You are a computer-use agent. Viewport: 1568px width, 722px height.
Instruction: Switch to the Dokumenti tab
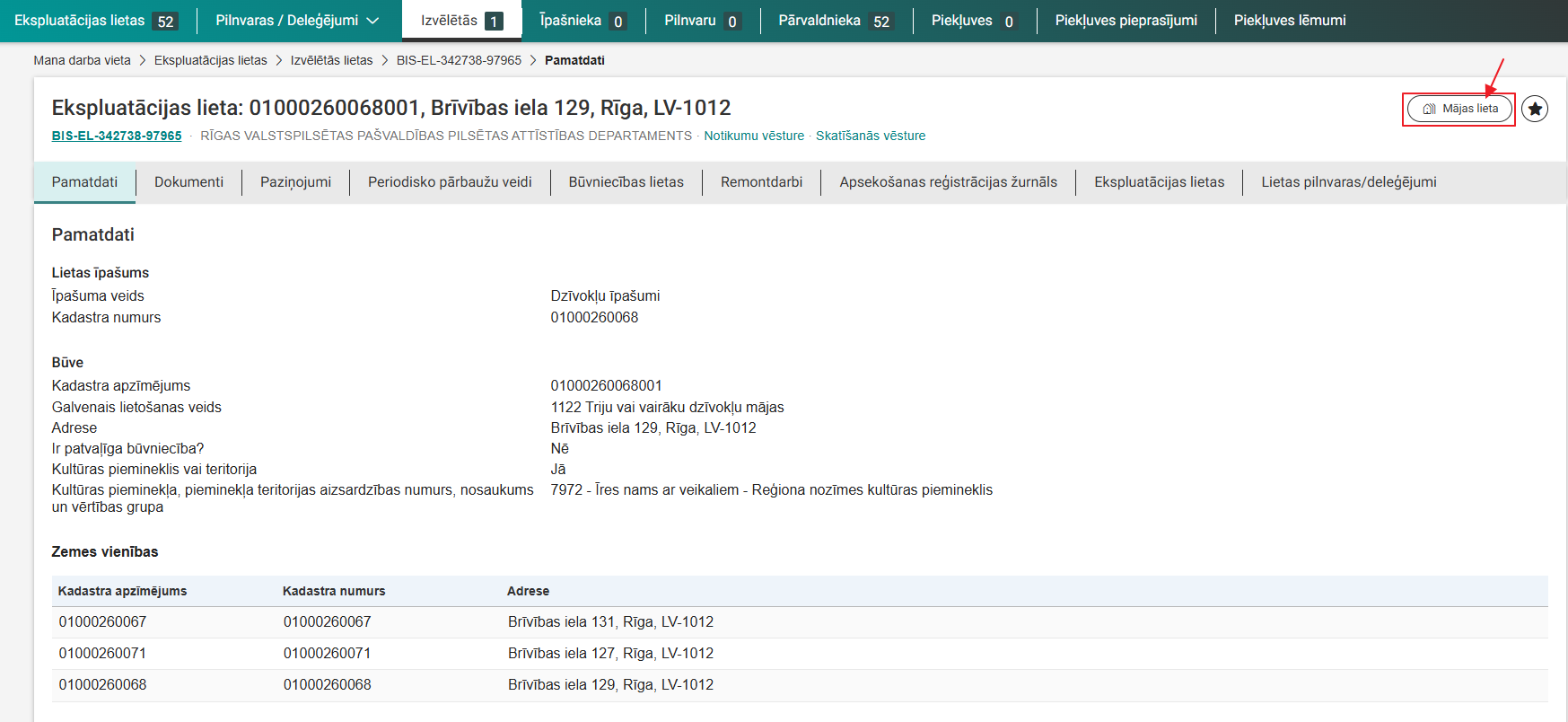[188, 182]
